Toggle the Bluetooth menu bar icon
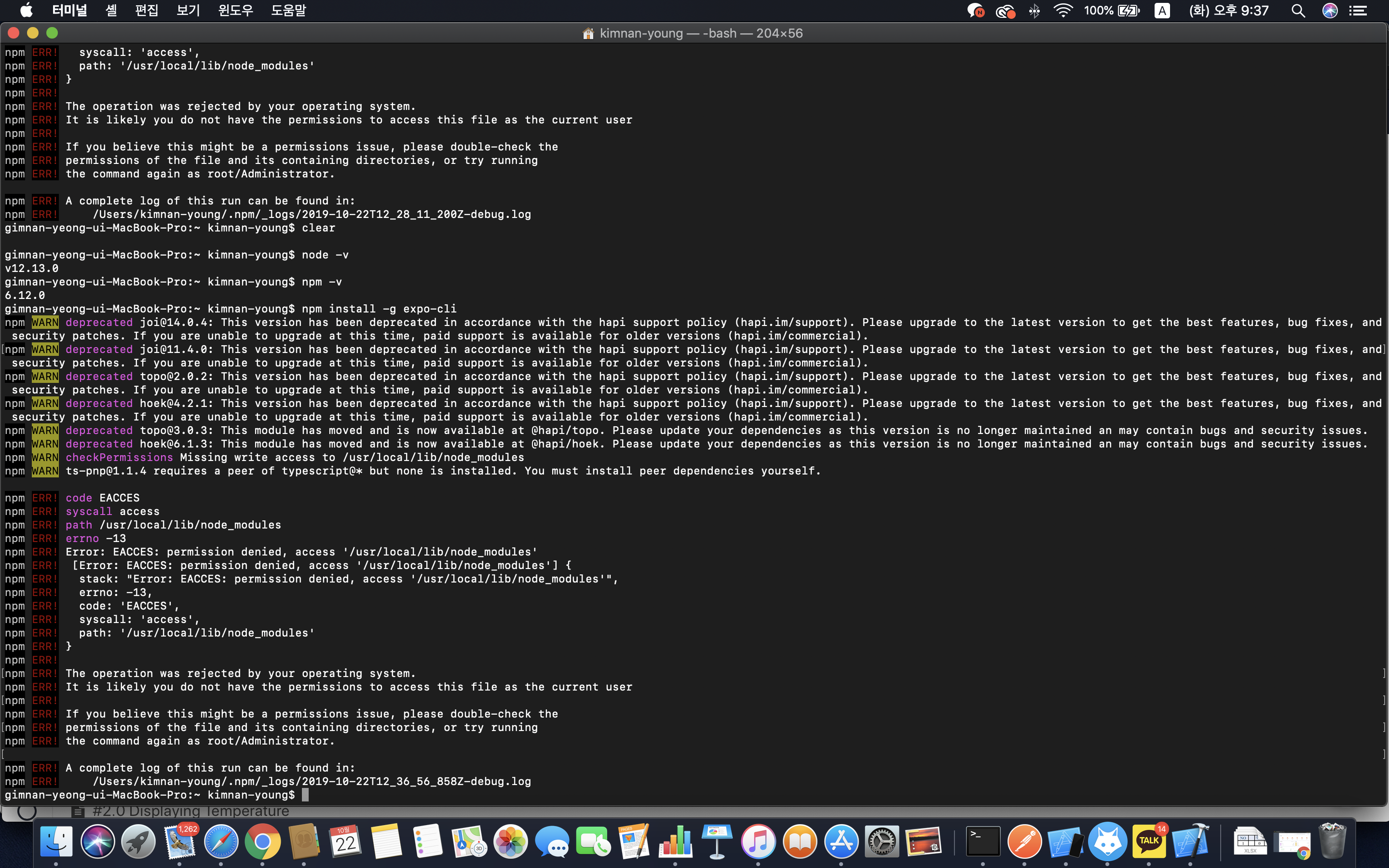1389x868 pixels. pyautogui.click(x=1035, y=10)
